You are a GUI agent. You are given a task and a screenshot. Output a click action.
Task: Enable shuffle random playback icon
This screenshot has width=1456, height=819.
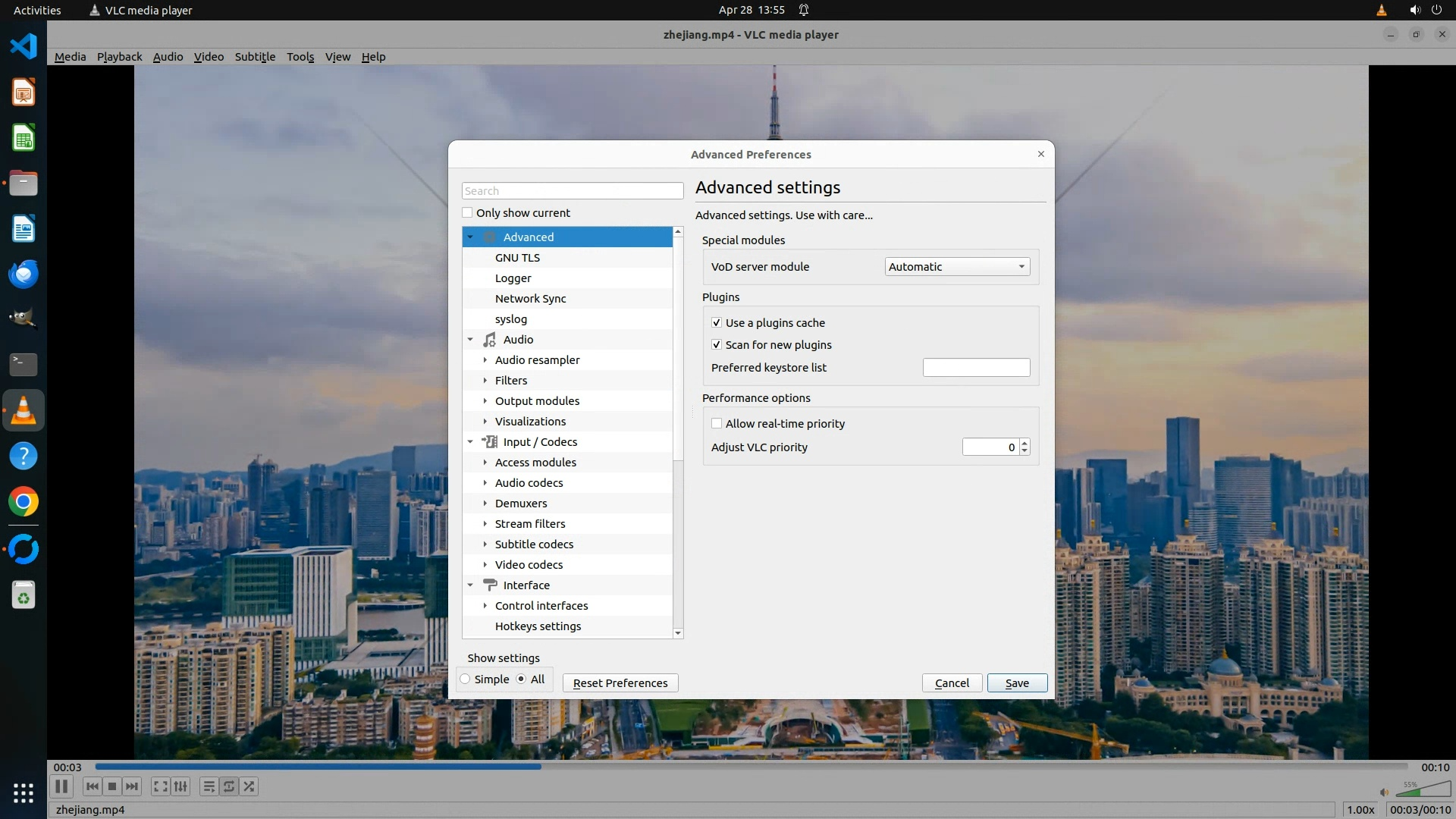(249, 786)
